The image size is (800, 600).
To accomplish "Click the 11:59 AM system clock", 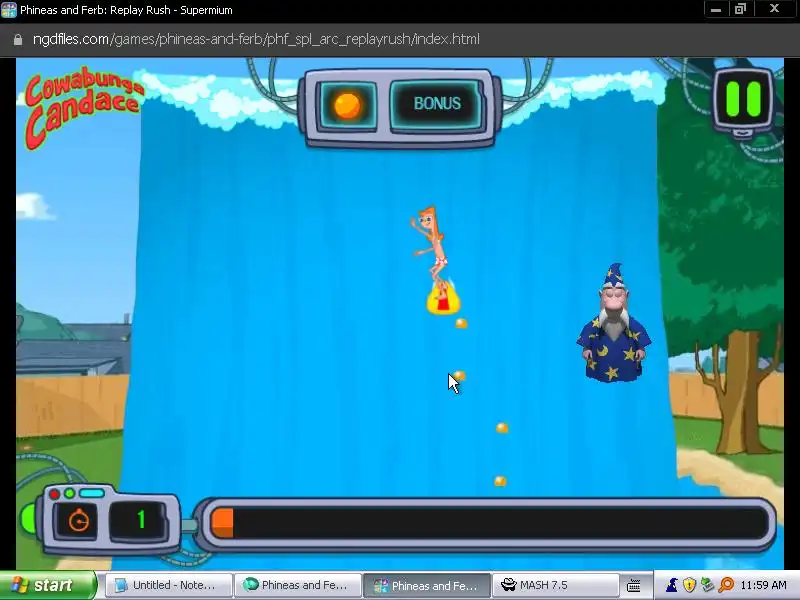I will 763,585.
